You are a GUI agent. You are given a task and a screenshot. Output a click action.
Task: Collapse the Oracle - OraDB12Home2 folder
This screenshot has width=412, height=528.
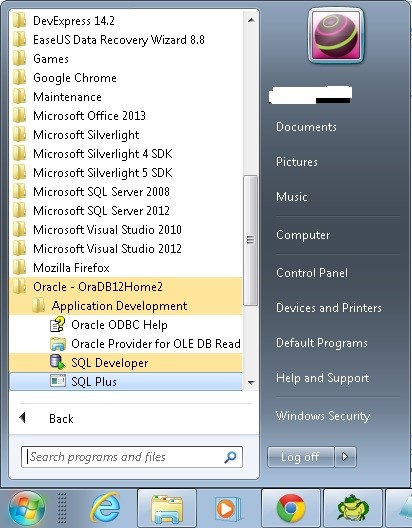126,287
